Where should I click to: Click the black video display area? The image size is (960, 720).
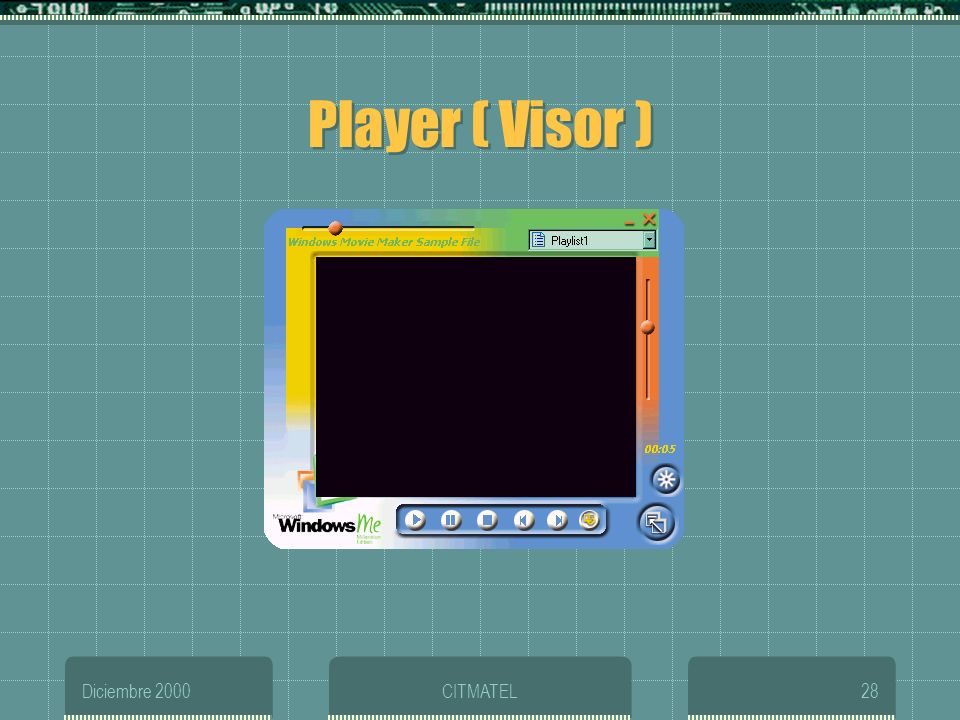click(476, 377)
